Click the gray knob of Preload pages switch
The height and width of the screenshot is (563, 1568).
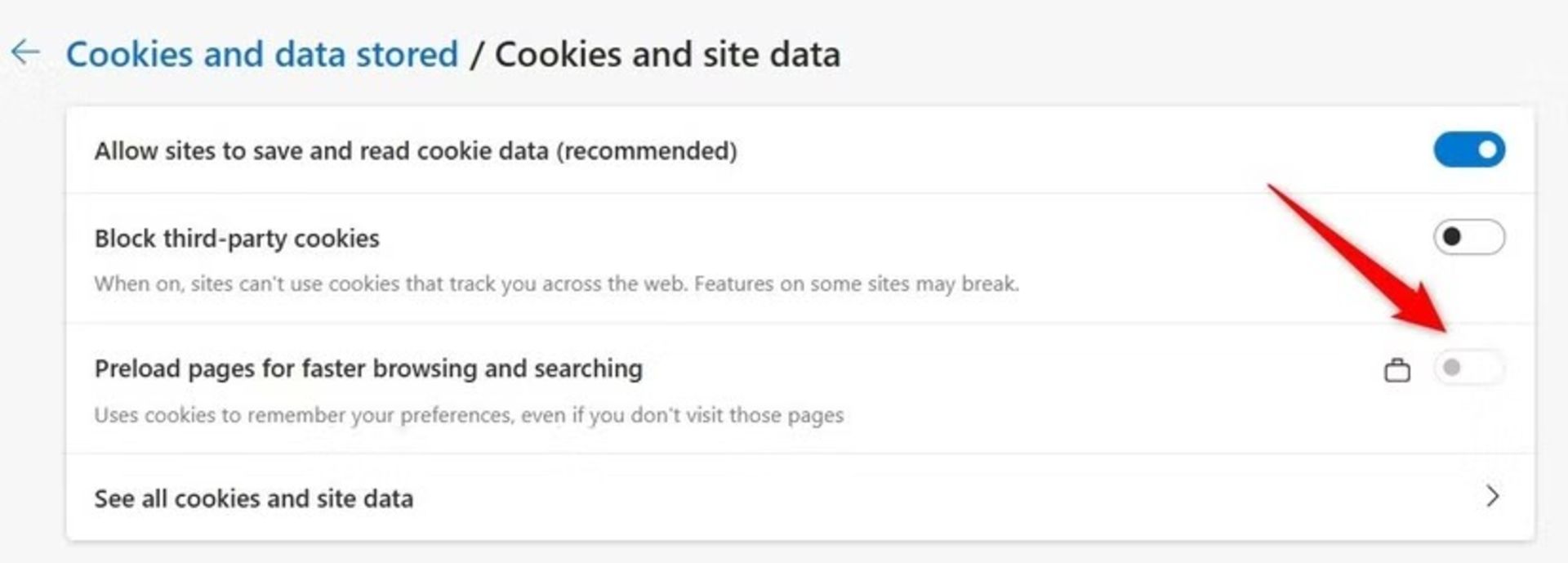click(x=1452, y=368)
